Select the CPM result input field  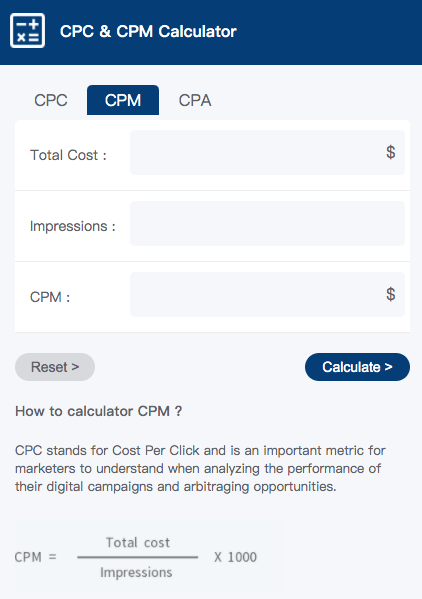(x=267, y=295)
